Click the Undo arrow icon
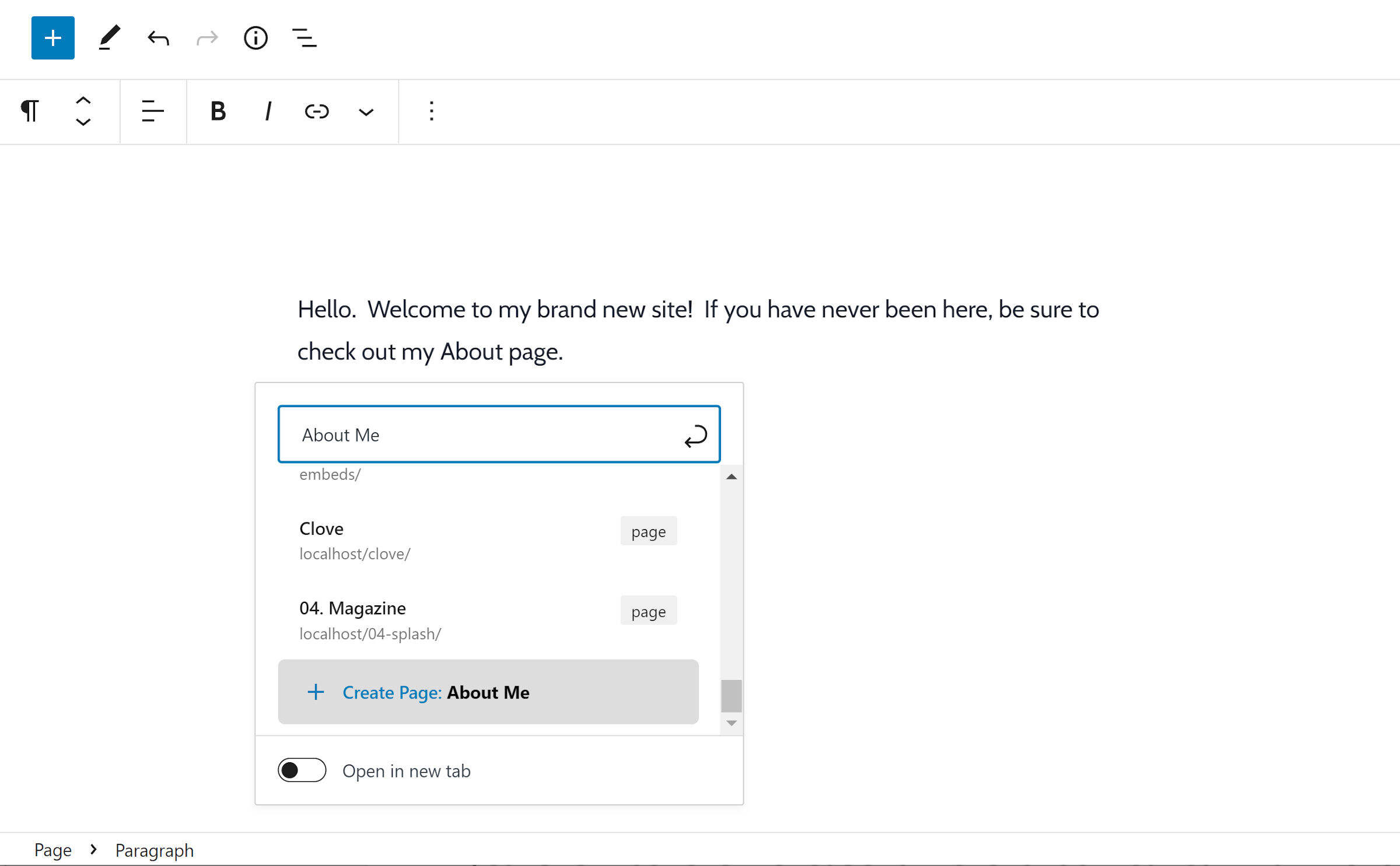1400x866 pixels. click(x=158, y=38)
